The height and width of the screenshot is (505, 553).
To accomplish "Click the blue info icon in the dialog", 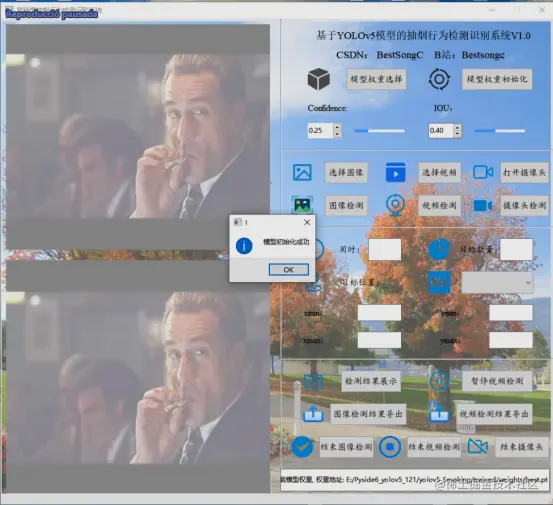I will tap(244, 246).
